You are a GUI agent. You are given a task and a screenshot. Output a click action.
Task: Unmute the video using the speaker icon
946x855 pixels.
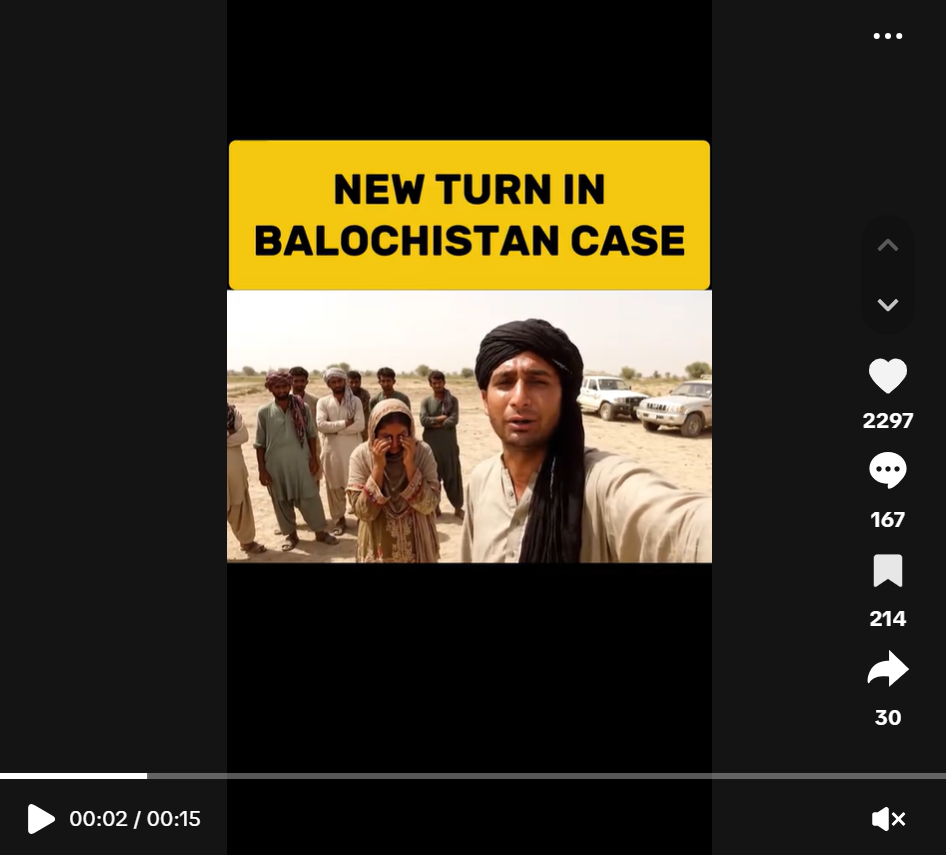click(x=888, y=819)
